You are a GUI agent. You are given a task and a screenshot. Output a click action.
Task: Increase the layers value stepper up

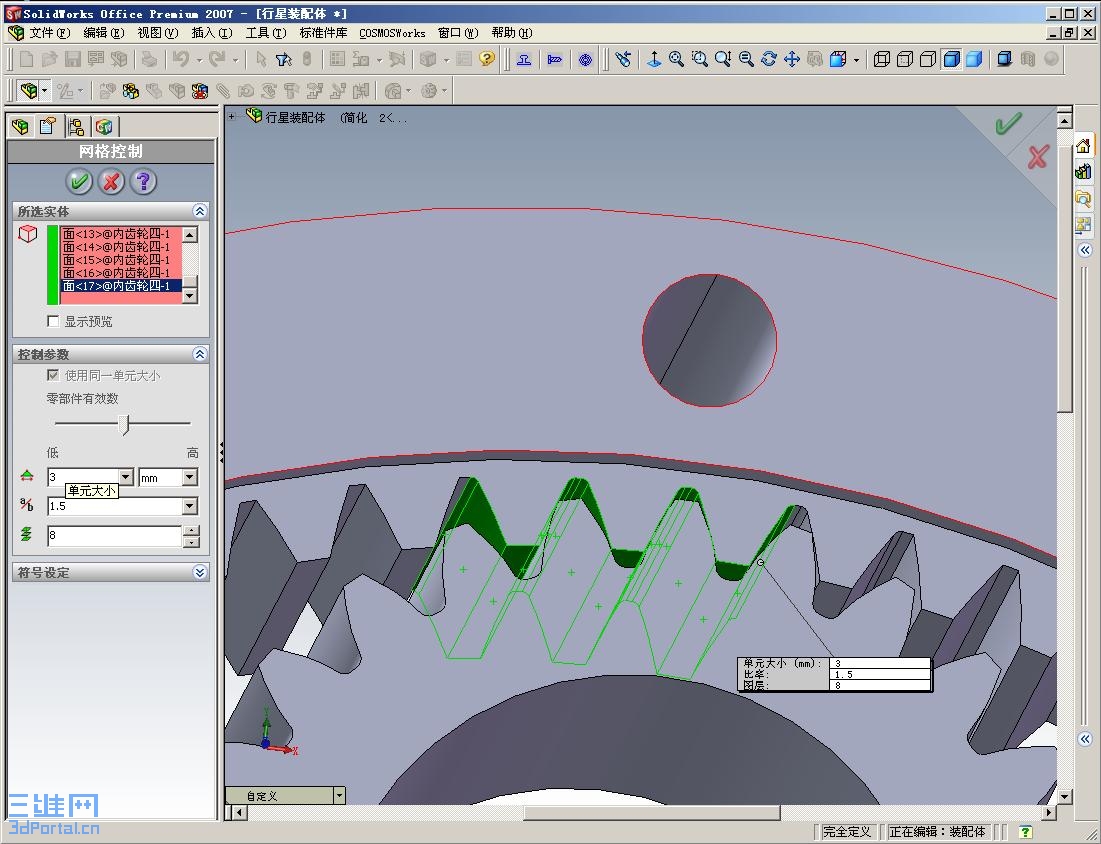(191, 530)
